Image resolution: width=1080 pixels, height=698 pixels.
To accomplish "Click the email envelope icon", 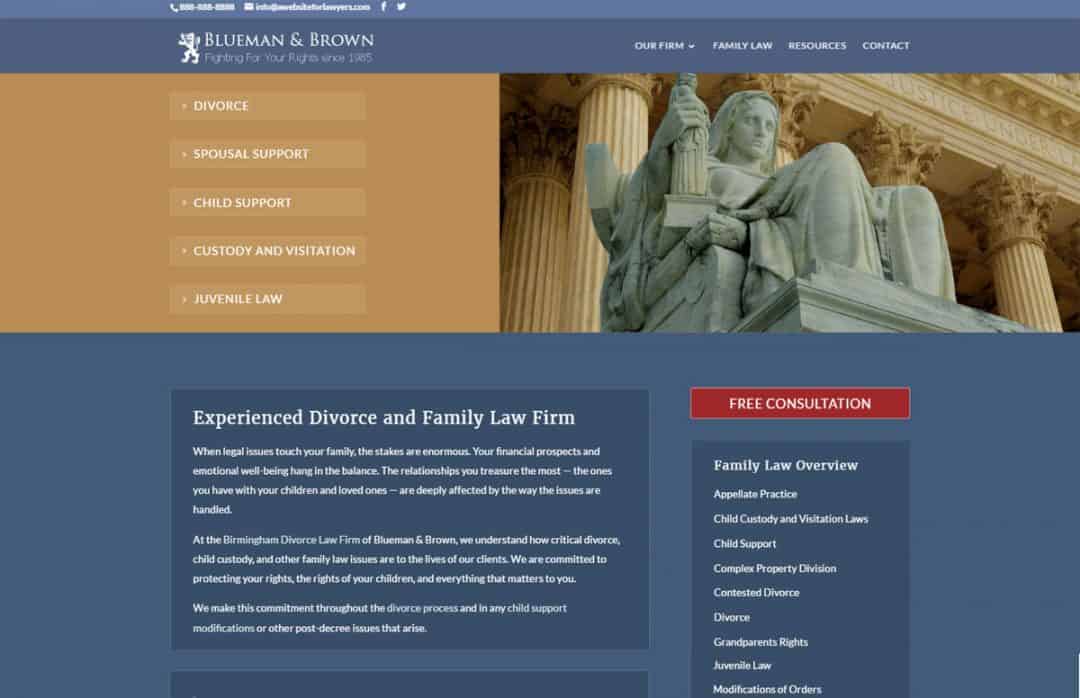I will [x=249, y=7].
